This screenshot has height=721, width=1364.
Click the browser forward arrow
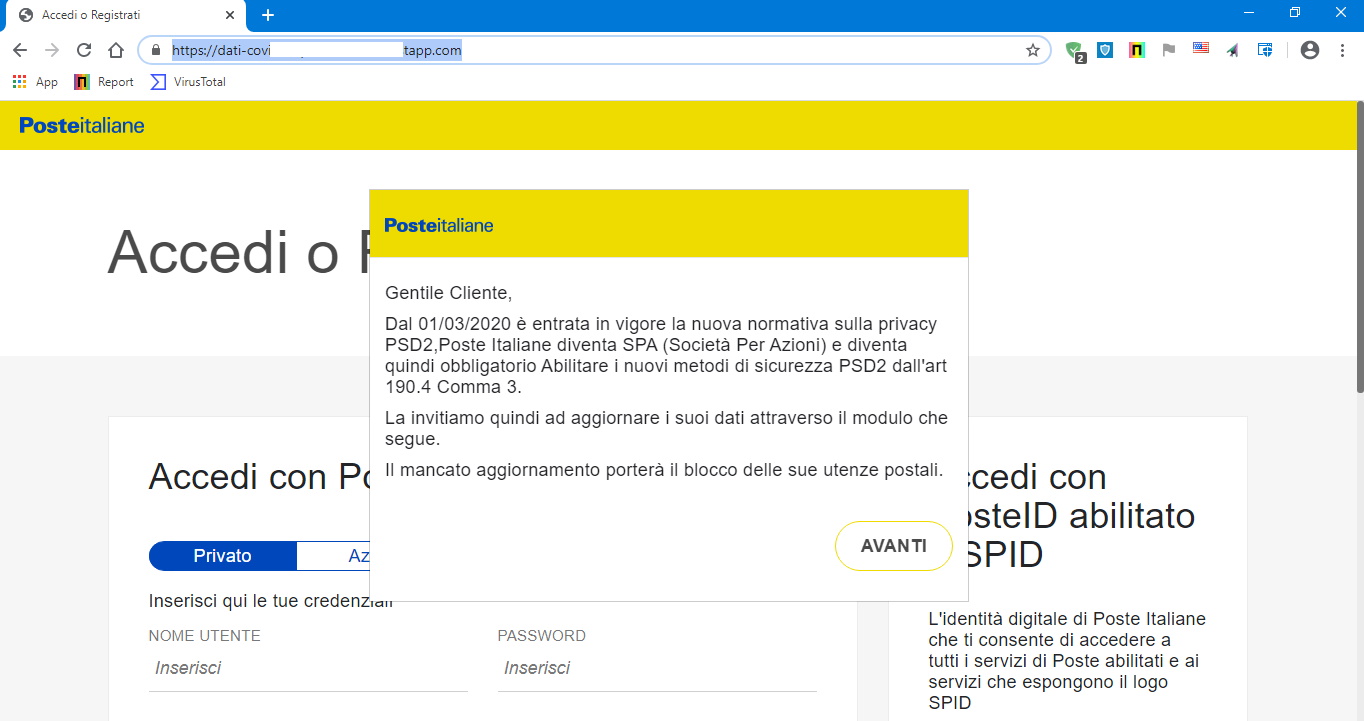(52, 50)
